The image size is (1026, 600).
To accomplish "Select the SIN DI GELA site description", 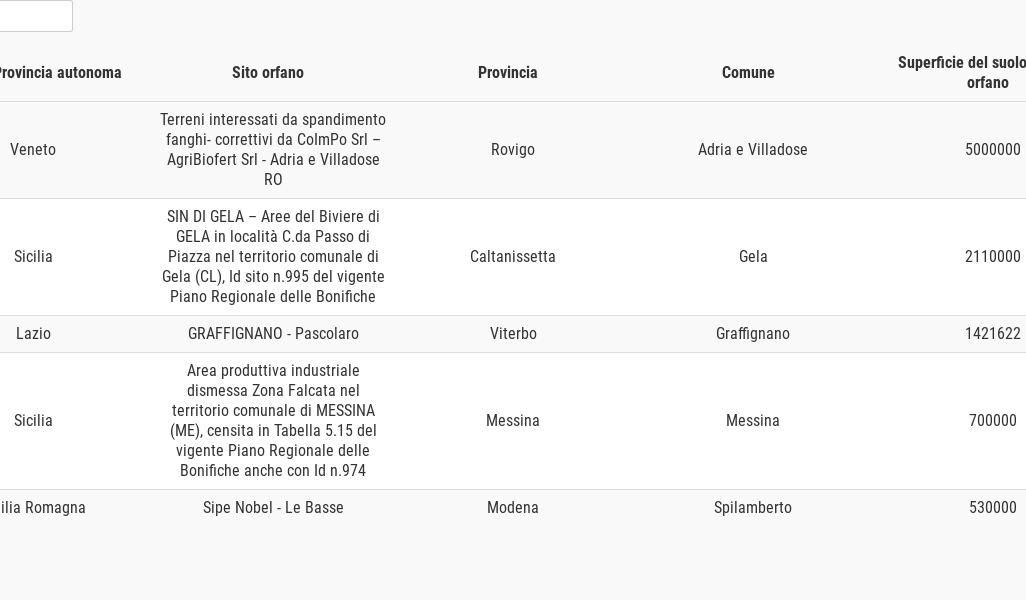I will click(x=273, y=257).
